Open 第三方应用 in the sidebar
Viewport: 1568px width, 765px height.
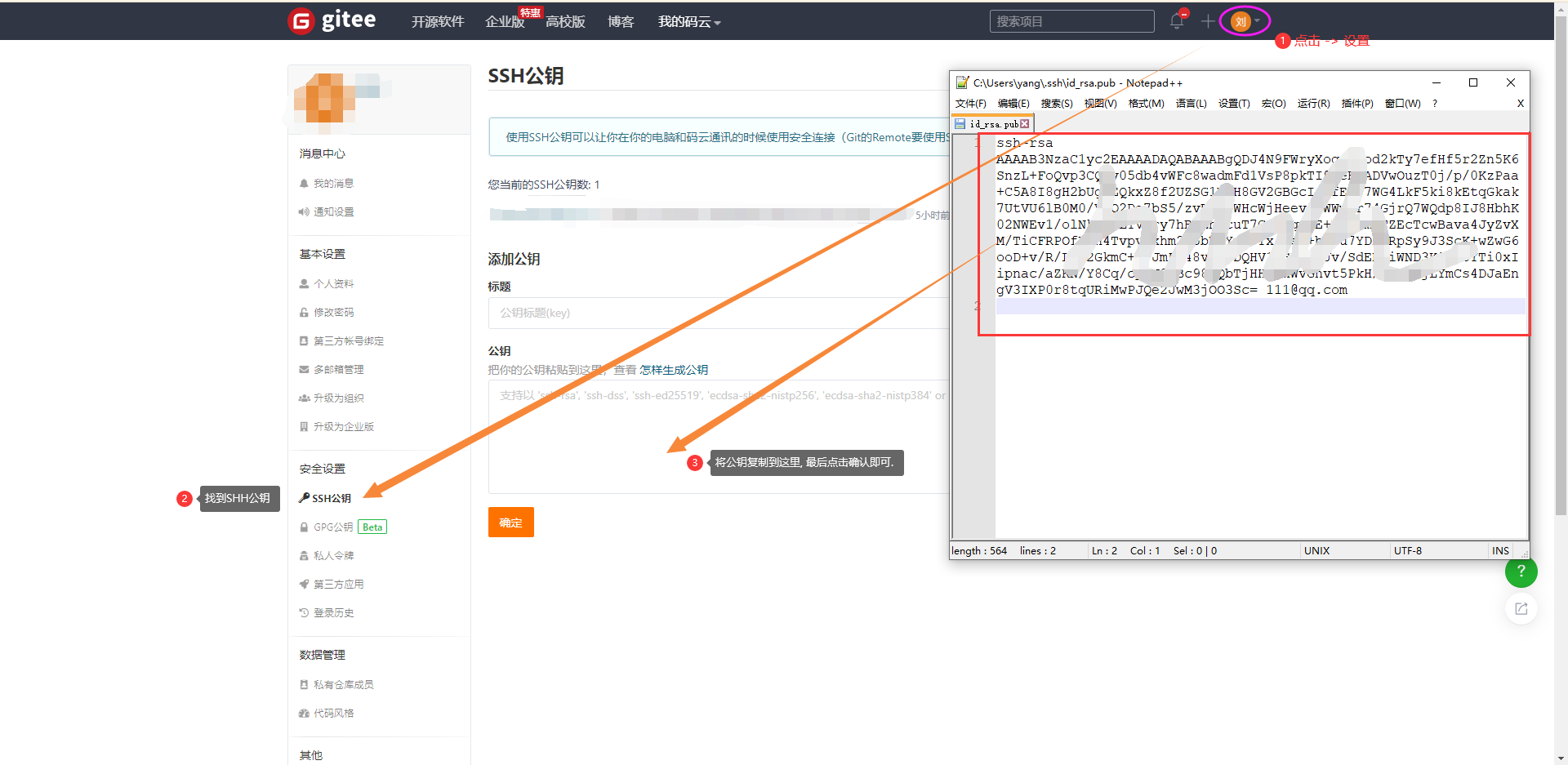tap(332, 585)
